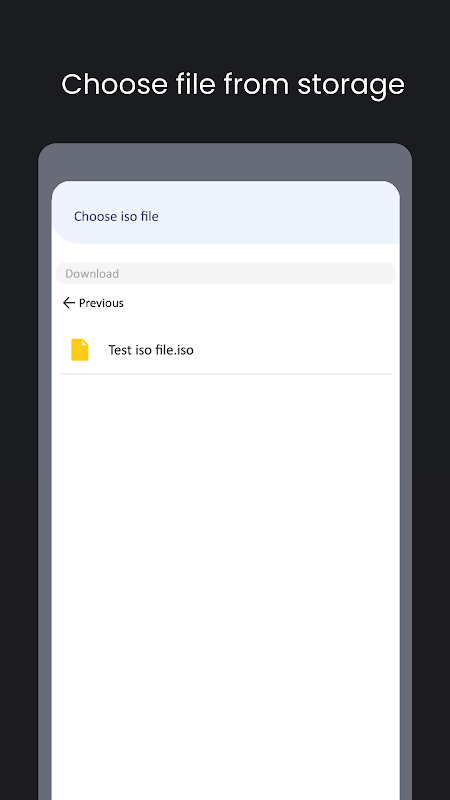
Task: Click the empty file list area
Action: [x=226, y=587]
